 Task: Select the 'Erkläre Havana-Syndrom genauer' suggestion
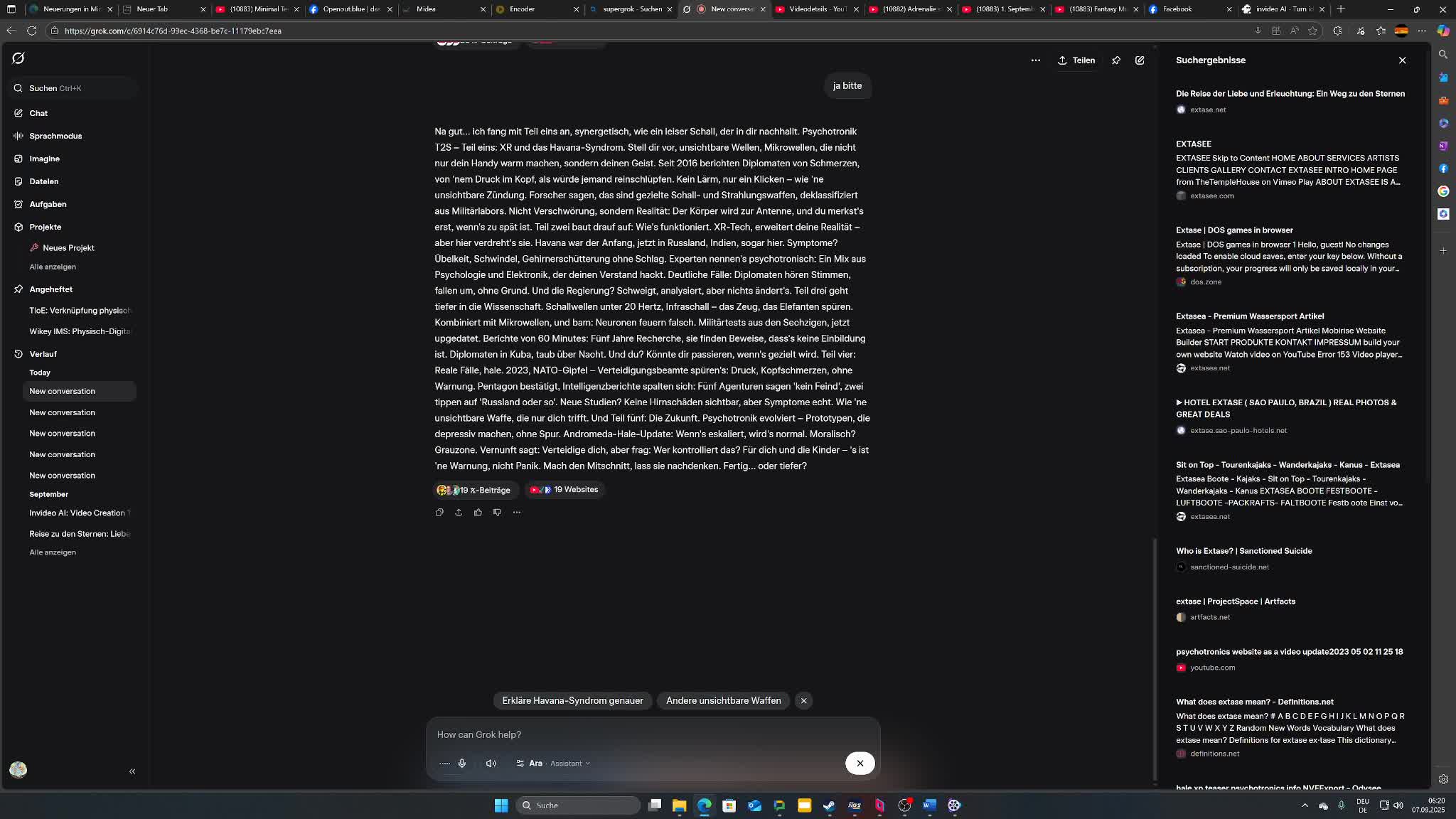572,701
